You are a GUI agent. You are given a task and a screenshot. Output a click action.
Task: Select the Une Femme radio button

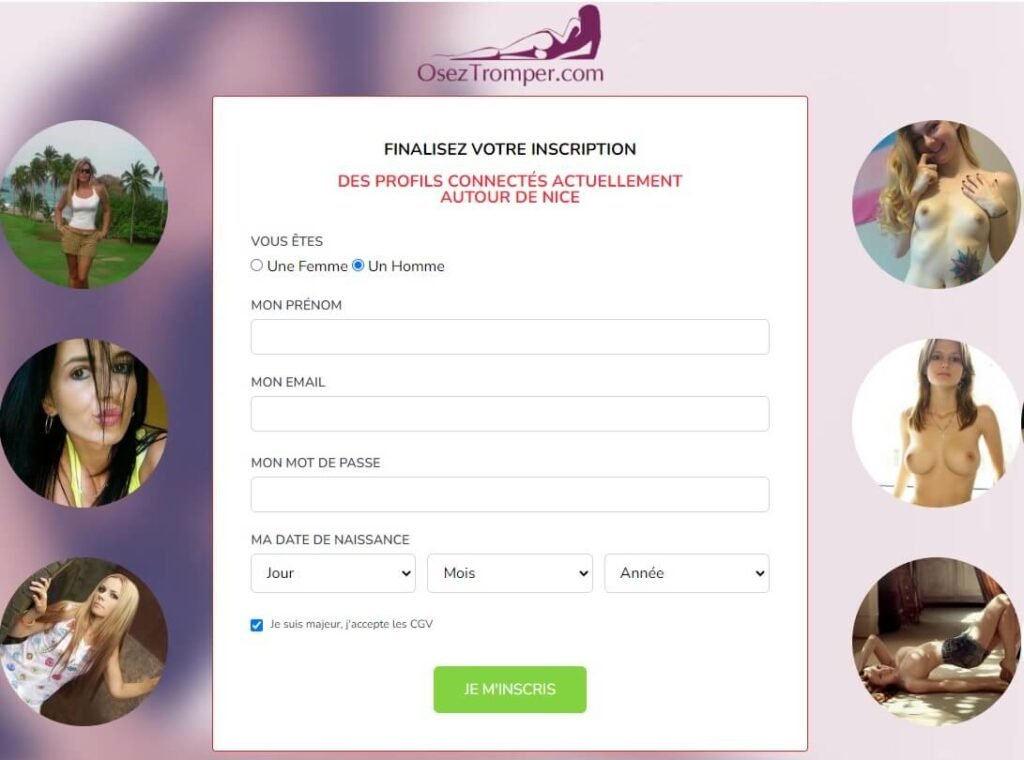257,265
